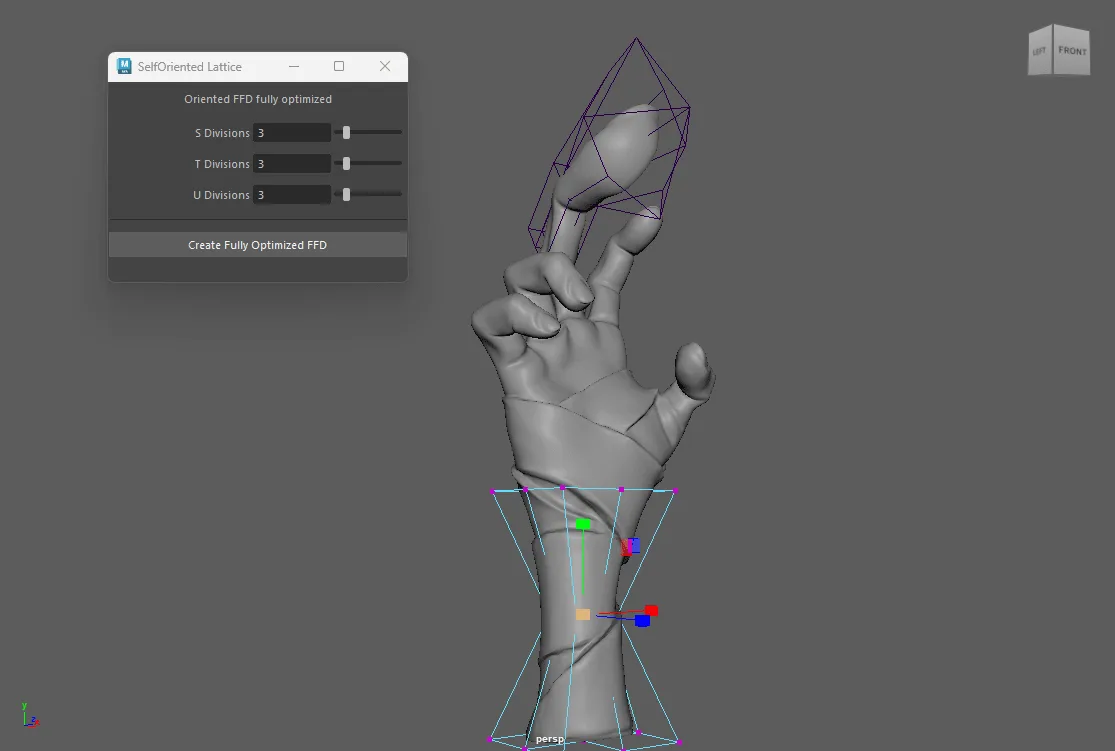This screenshot has width=1115, height=751.
Task: Click the persp camera label at viewport bottom
Action: pyautogui.click(x=550, y=739)
